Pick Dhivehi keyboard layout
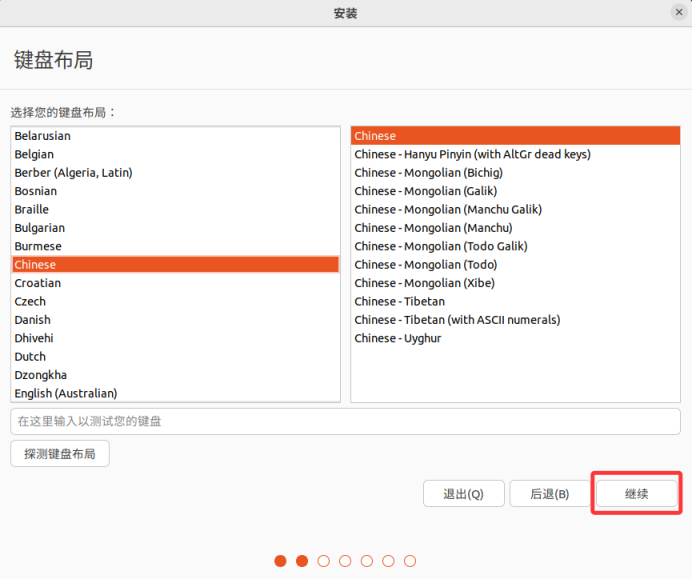Image resolution: width=692 pixels, height=580 pixels. click(x=175, y=338)
